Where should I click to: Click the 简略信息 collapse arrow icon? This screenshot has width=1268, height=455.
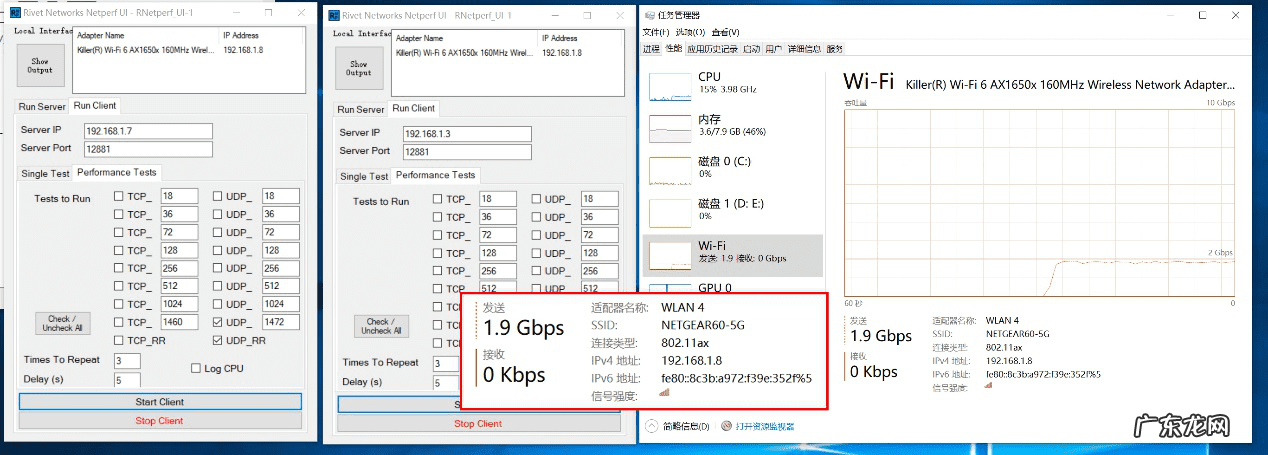pyautogui.click(x=653, y=426)
